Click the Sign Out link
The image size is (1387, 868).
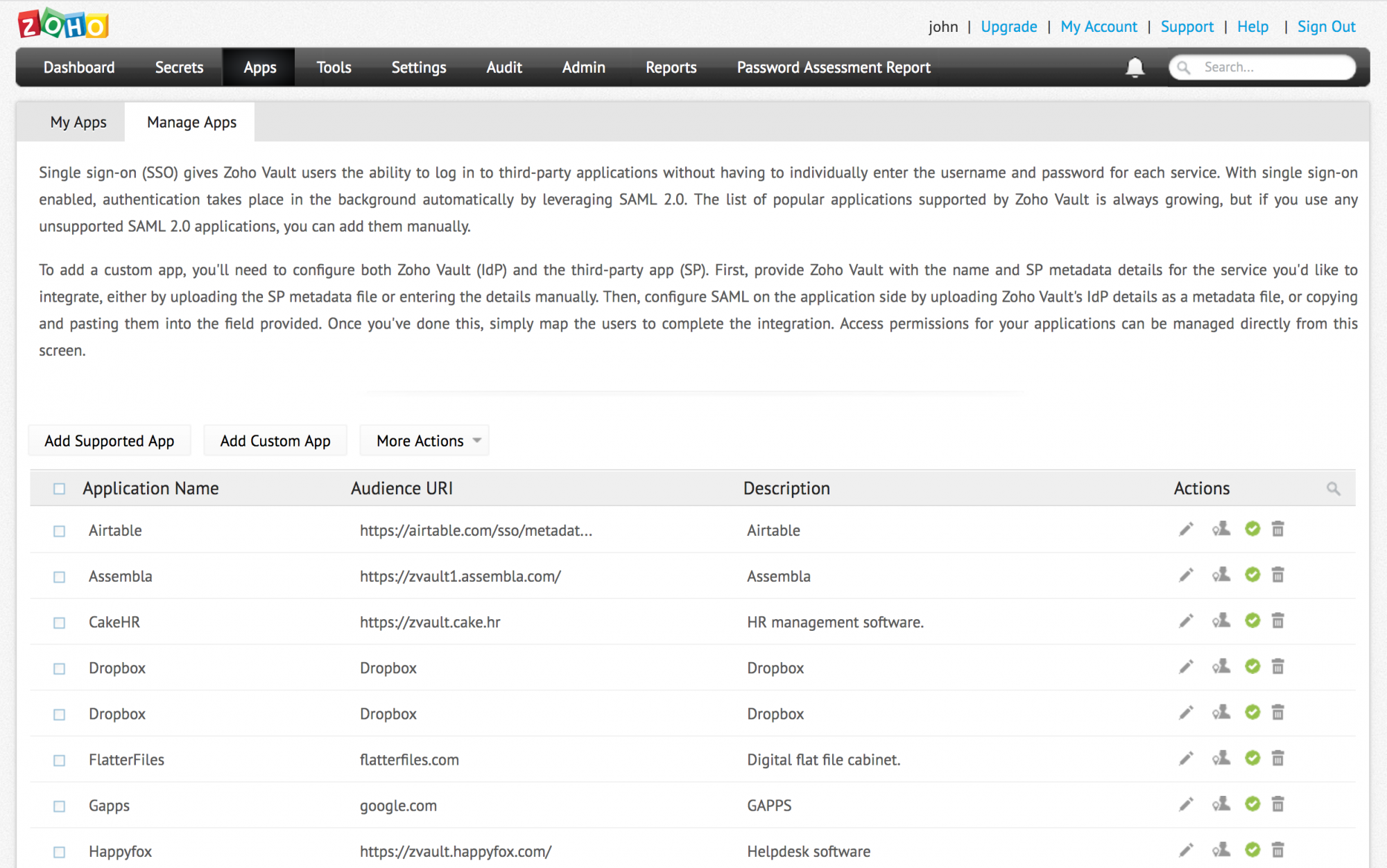tap(1326, 27)
